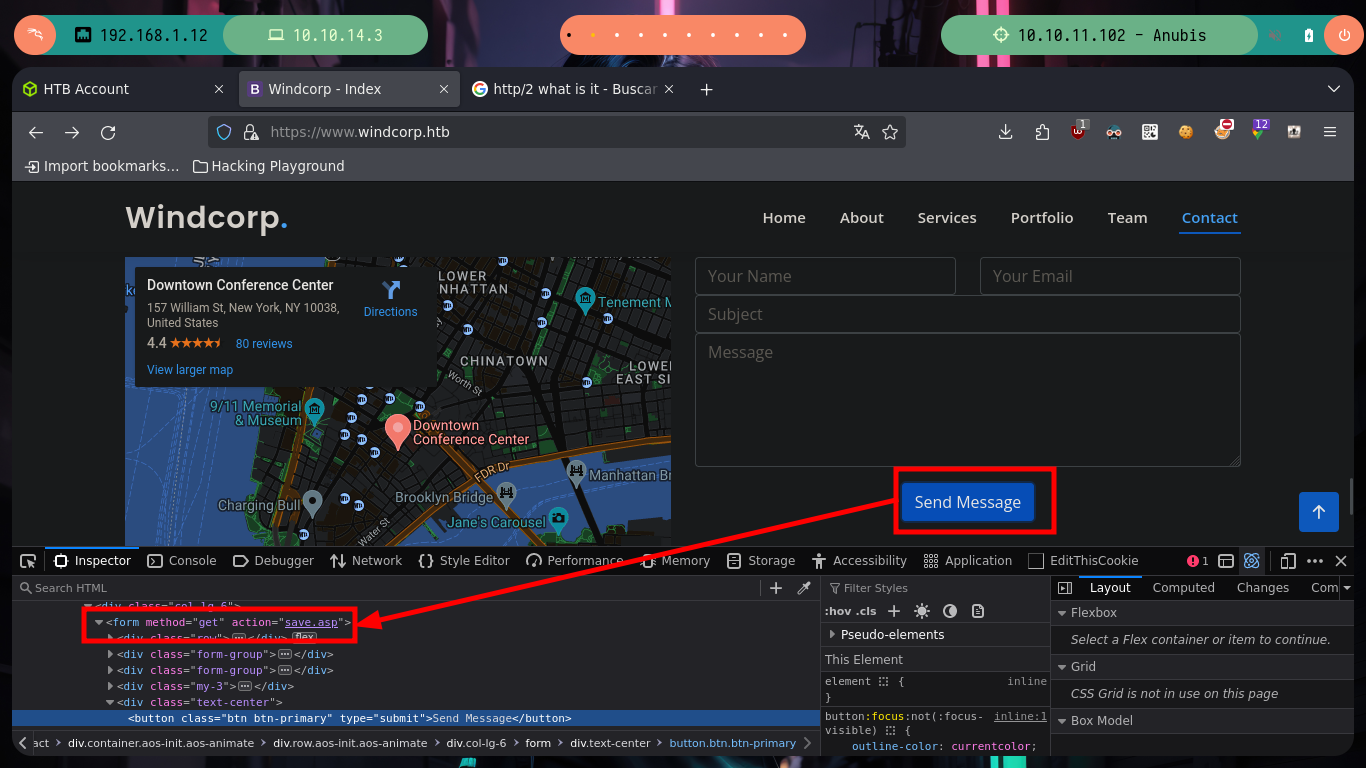This screenshot has height=768, width=1366.
Task: Switch to the Console tab
Action: click(x=182, y=561)
